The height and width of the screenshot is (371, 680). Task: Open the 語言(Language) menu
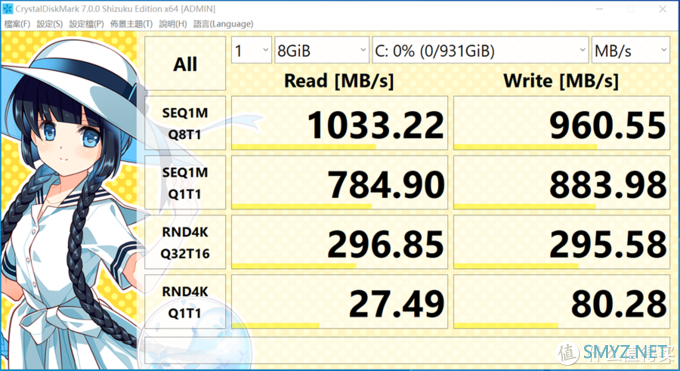coord(223,24)
